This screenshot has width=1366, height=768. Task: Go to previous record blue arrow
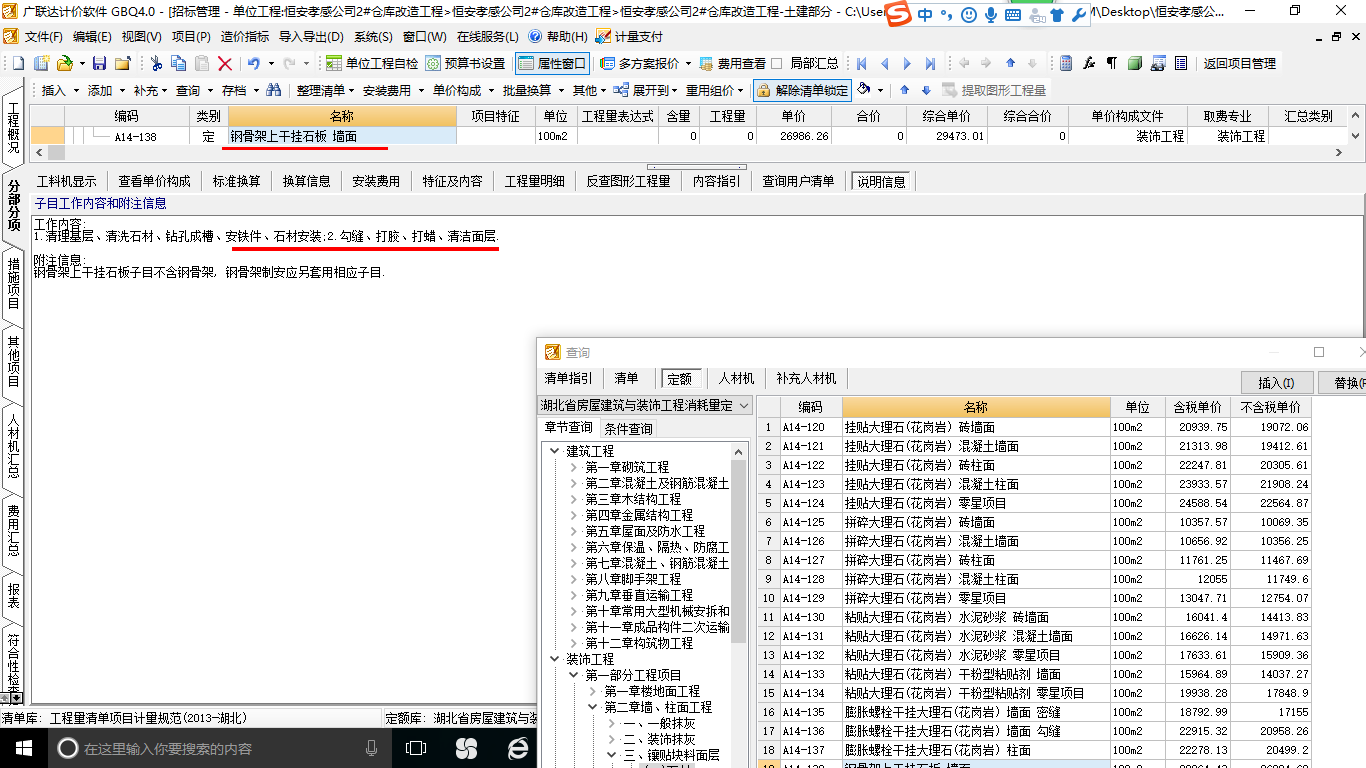point(883,63)
